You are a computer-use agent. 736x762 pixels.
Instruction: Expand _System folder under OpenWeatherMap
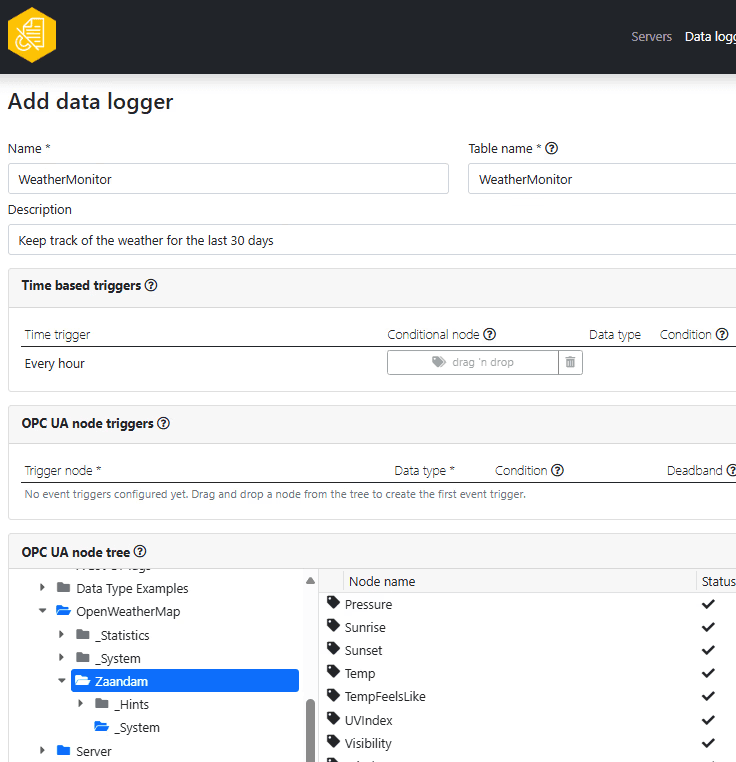pos(61,658)
